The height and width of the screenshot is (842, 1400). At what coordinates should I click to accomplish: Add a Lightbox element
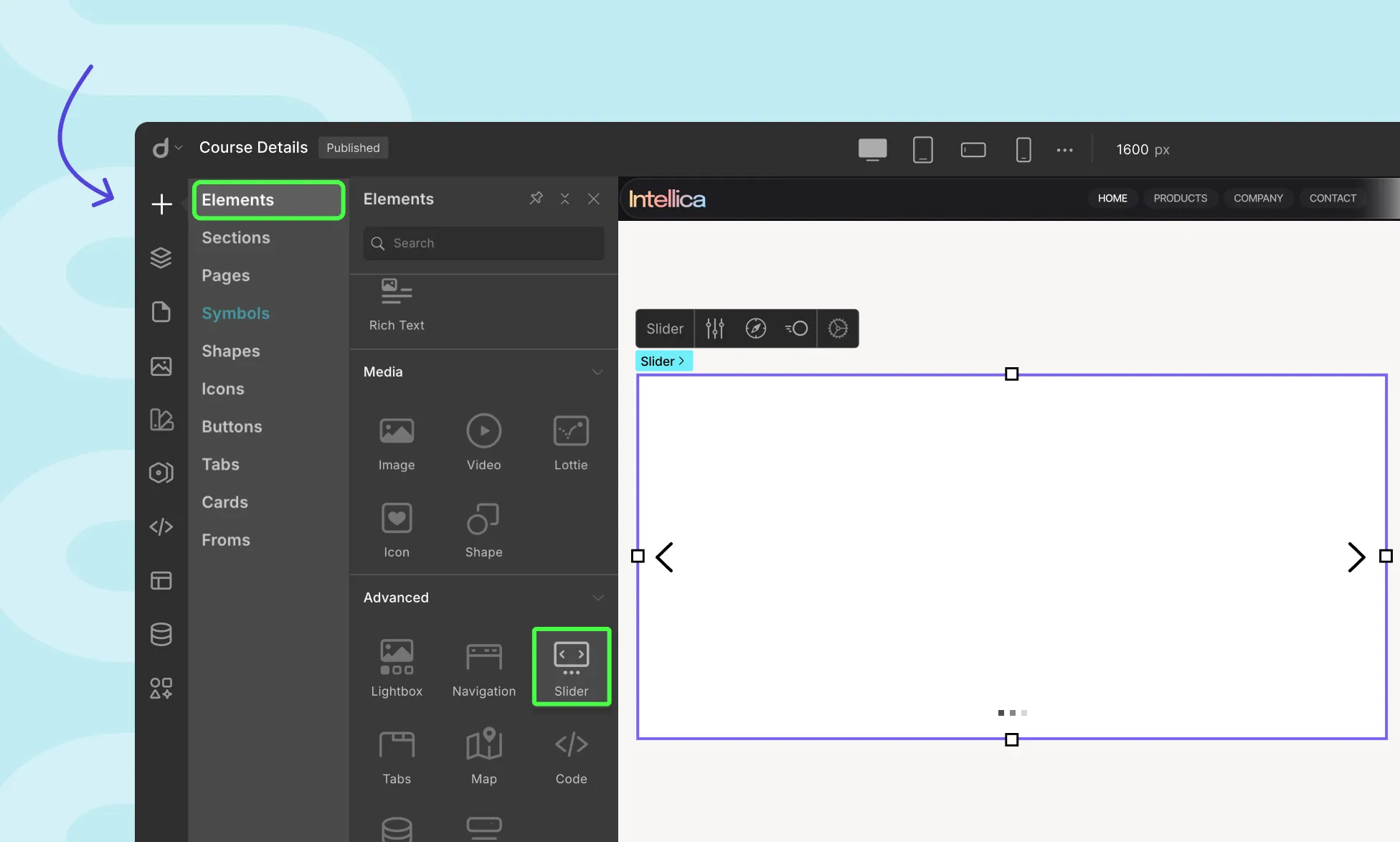pyautogui.click(x=397, y=668)
